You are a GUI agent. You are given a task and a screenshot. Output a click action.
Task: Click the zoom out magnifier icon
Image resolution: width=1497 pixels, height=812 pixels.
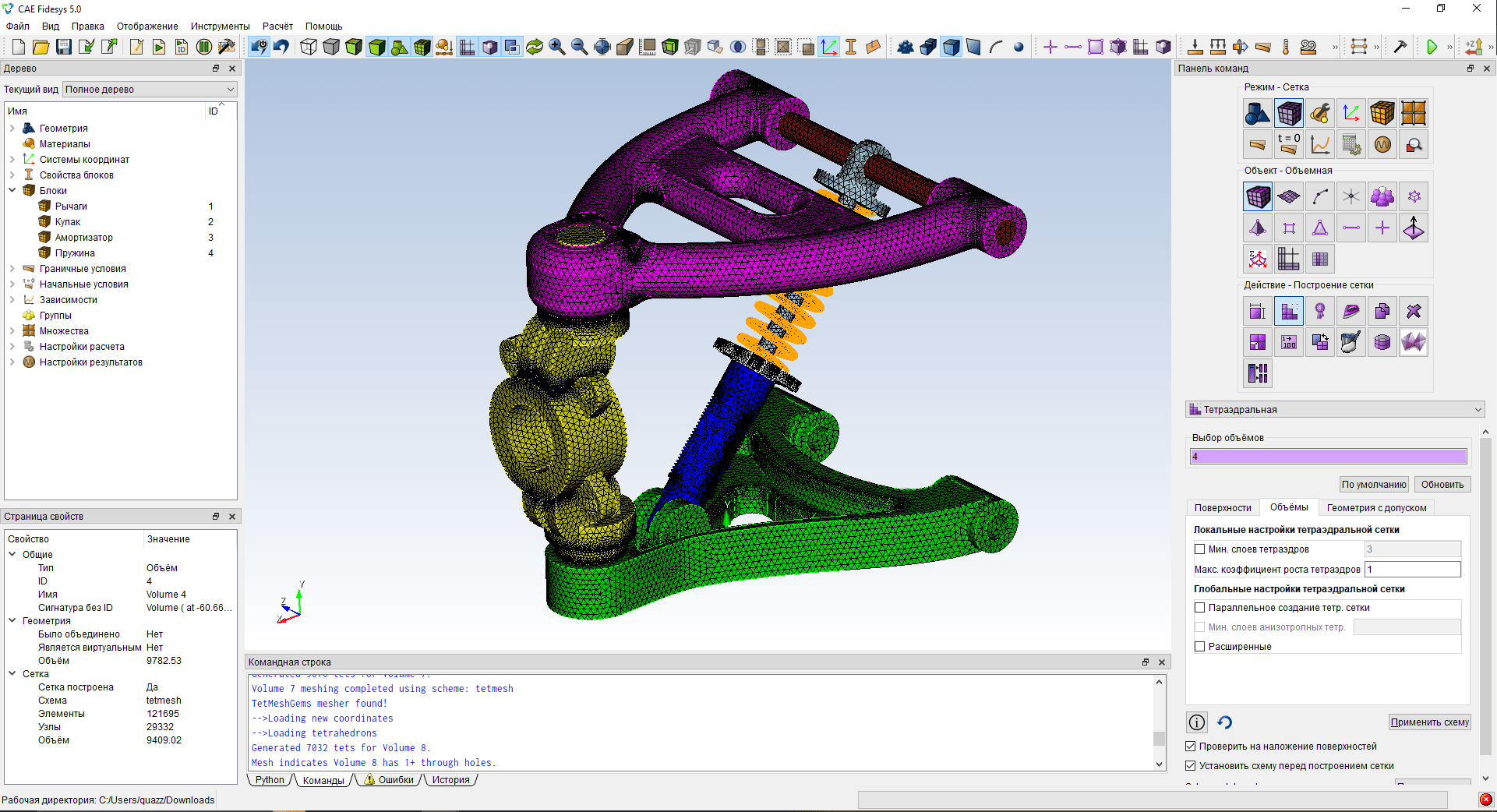(580, 48)
